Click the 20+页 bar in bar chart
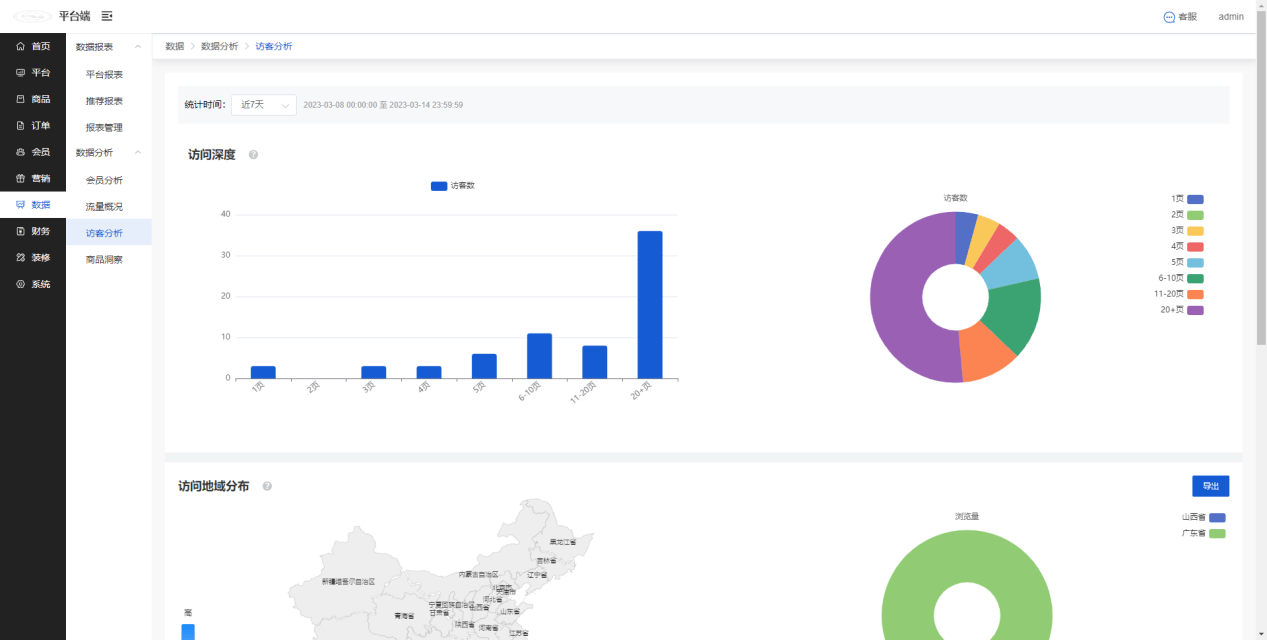The width and height of the screenshot is (1267, 640). 650,305
